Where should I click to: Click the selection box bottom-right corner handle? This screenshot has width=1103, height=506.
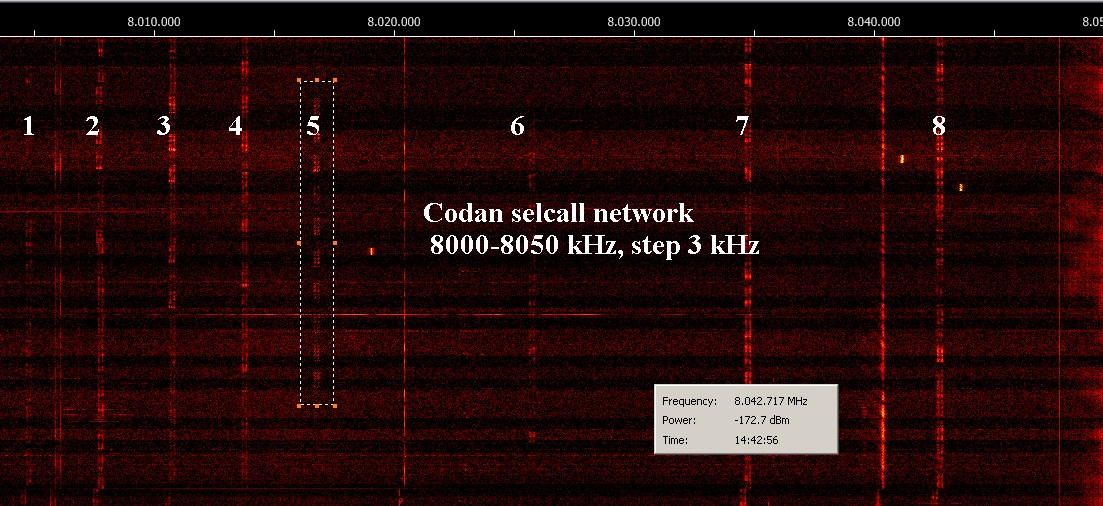[x=335, y=405]
